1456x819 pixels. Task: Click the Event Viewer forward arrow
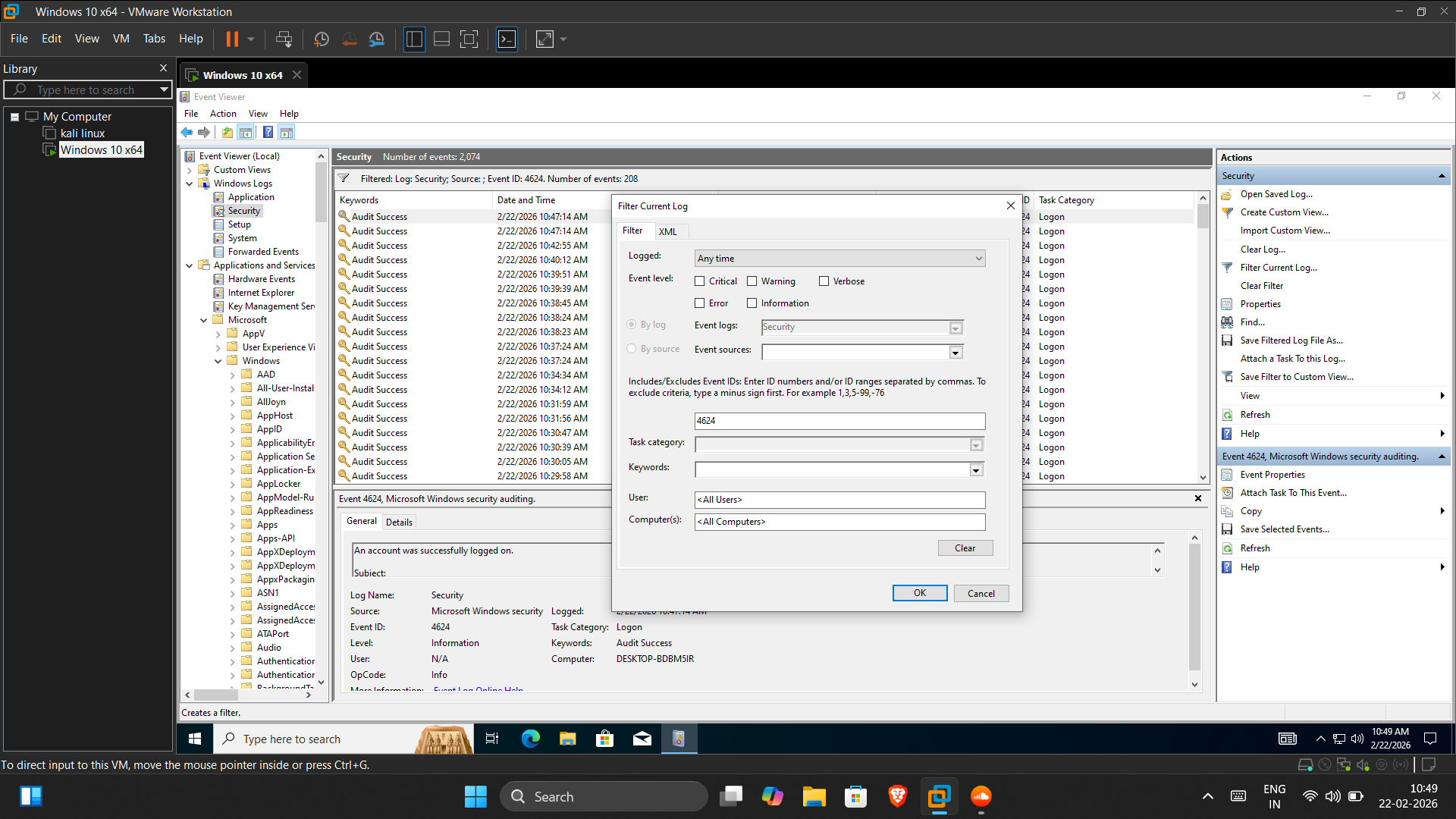204,133
